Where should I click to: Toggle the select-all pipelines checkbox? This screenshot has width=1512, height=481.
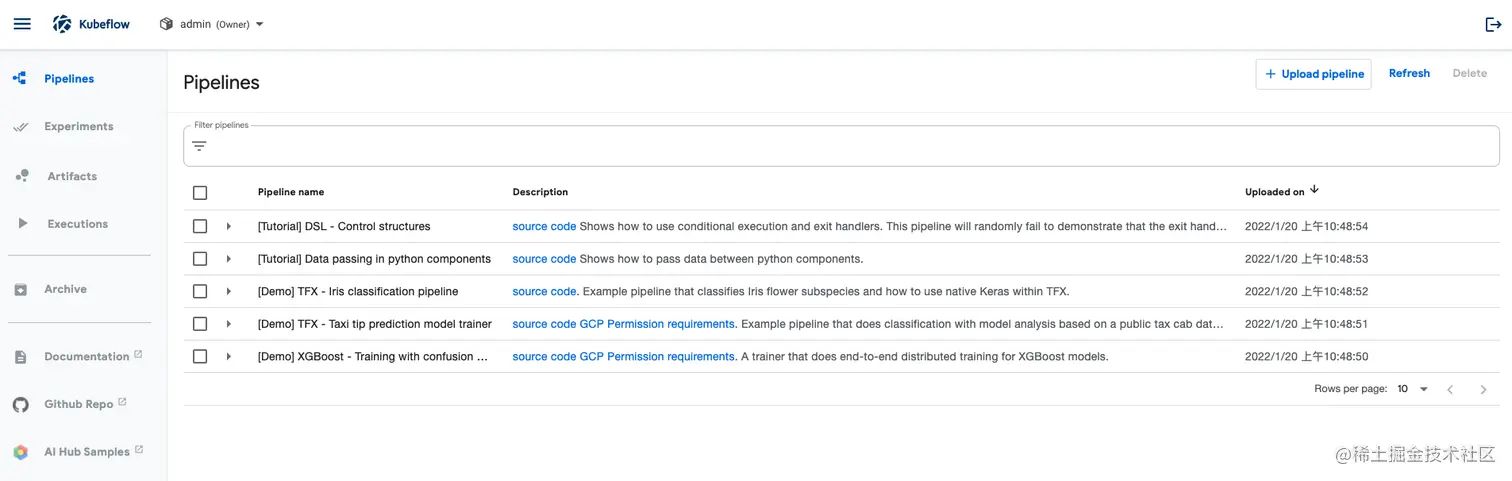(200, 192)
